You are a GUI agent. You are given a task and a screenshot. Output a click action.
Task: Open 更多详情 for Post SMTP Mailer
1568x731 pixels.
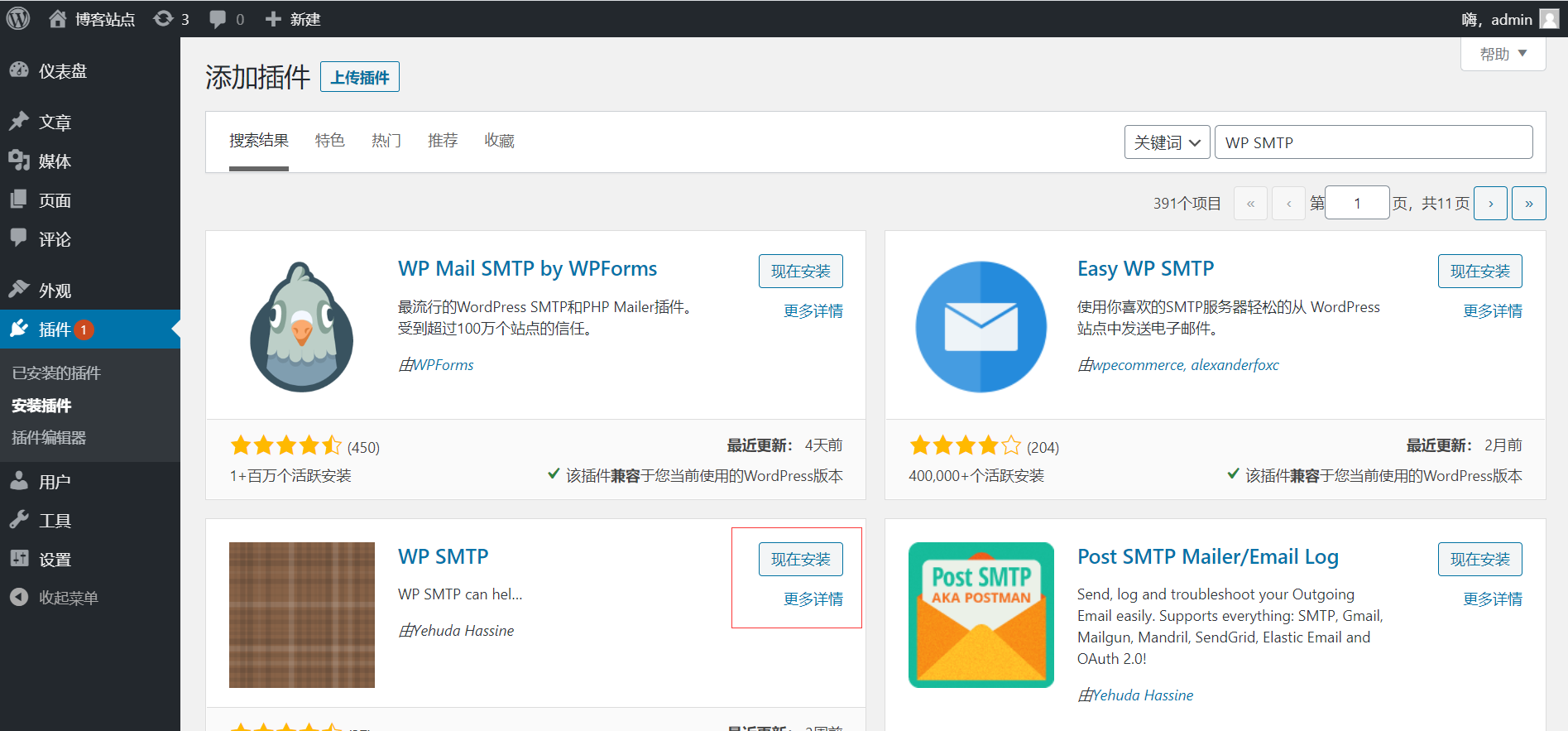pos(1493,599)
